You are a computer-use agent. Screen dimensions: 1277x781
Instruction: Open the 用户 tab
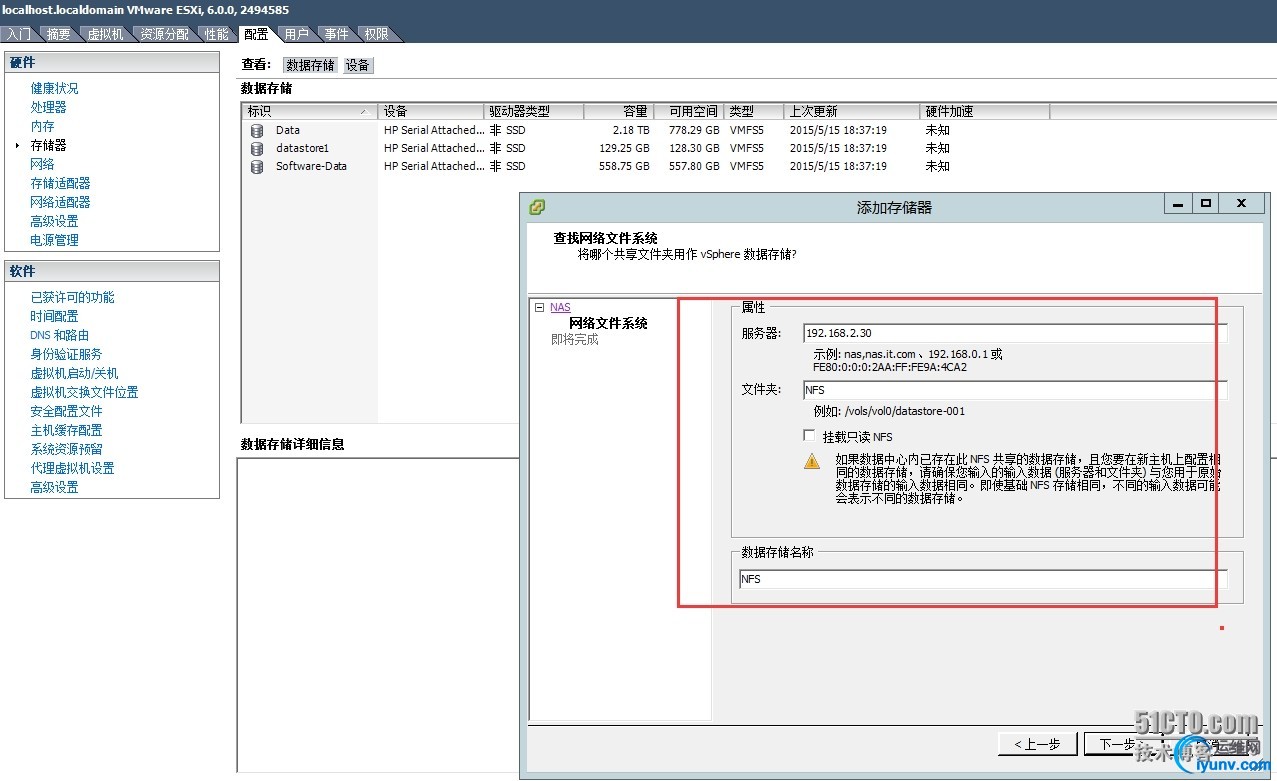tap(297, 34)
